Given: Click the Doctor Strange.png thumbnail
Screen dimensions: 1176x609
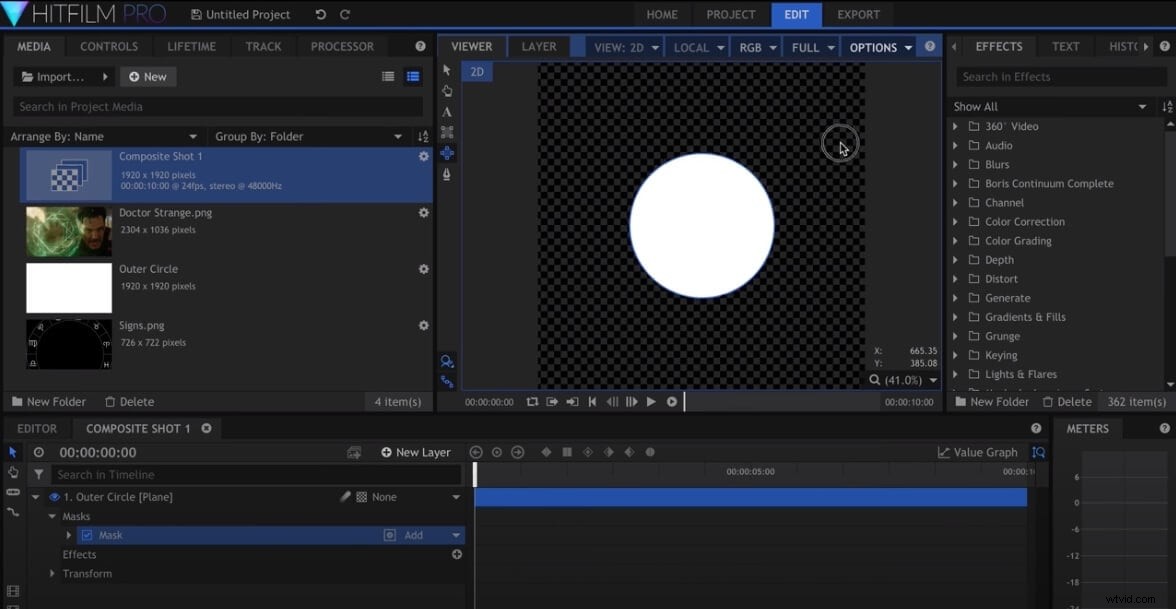Looking at the screenshot, I should pos(68,231).
